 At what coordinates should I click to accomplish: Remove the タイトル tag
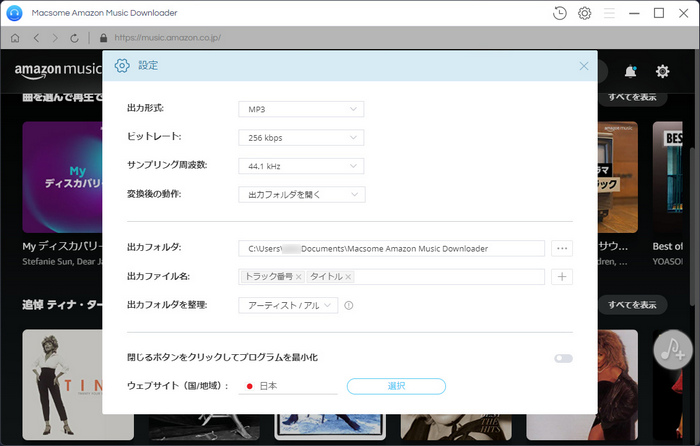(x=348, y=277)
